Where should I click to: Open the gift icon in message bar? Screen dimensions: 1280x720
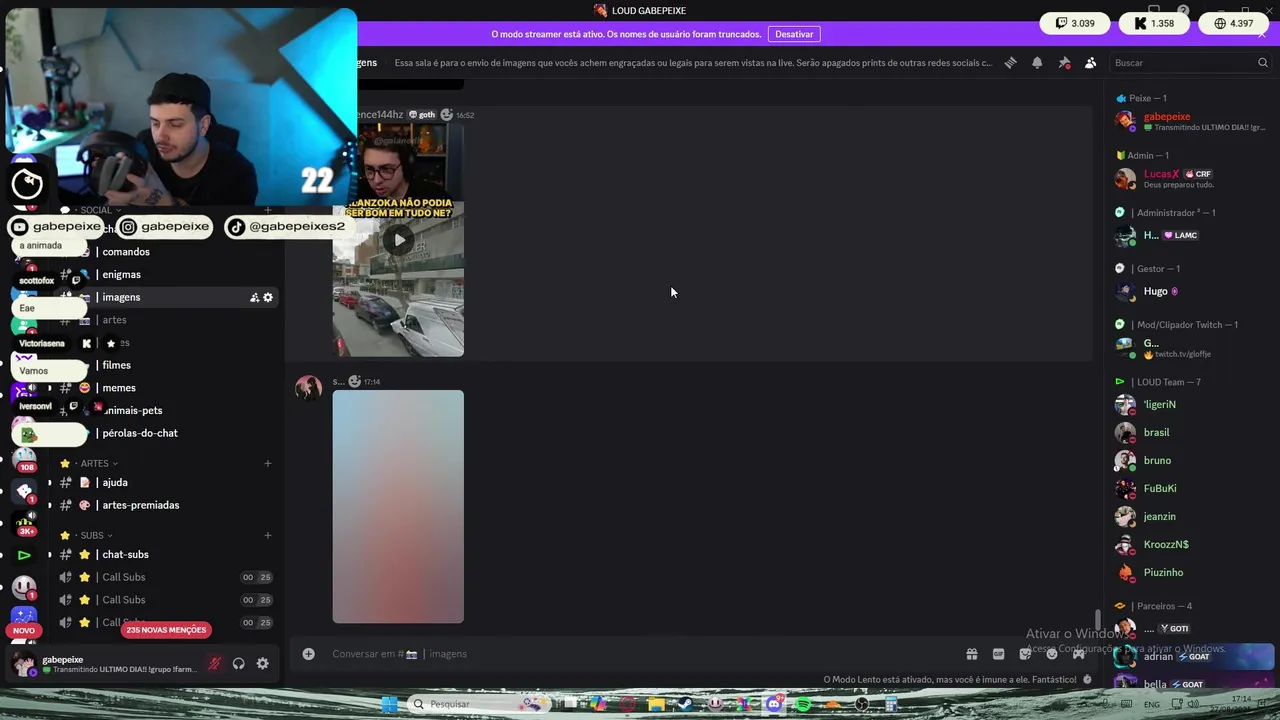(971, 654)
